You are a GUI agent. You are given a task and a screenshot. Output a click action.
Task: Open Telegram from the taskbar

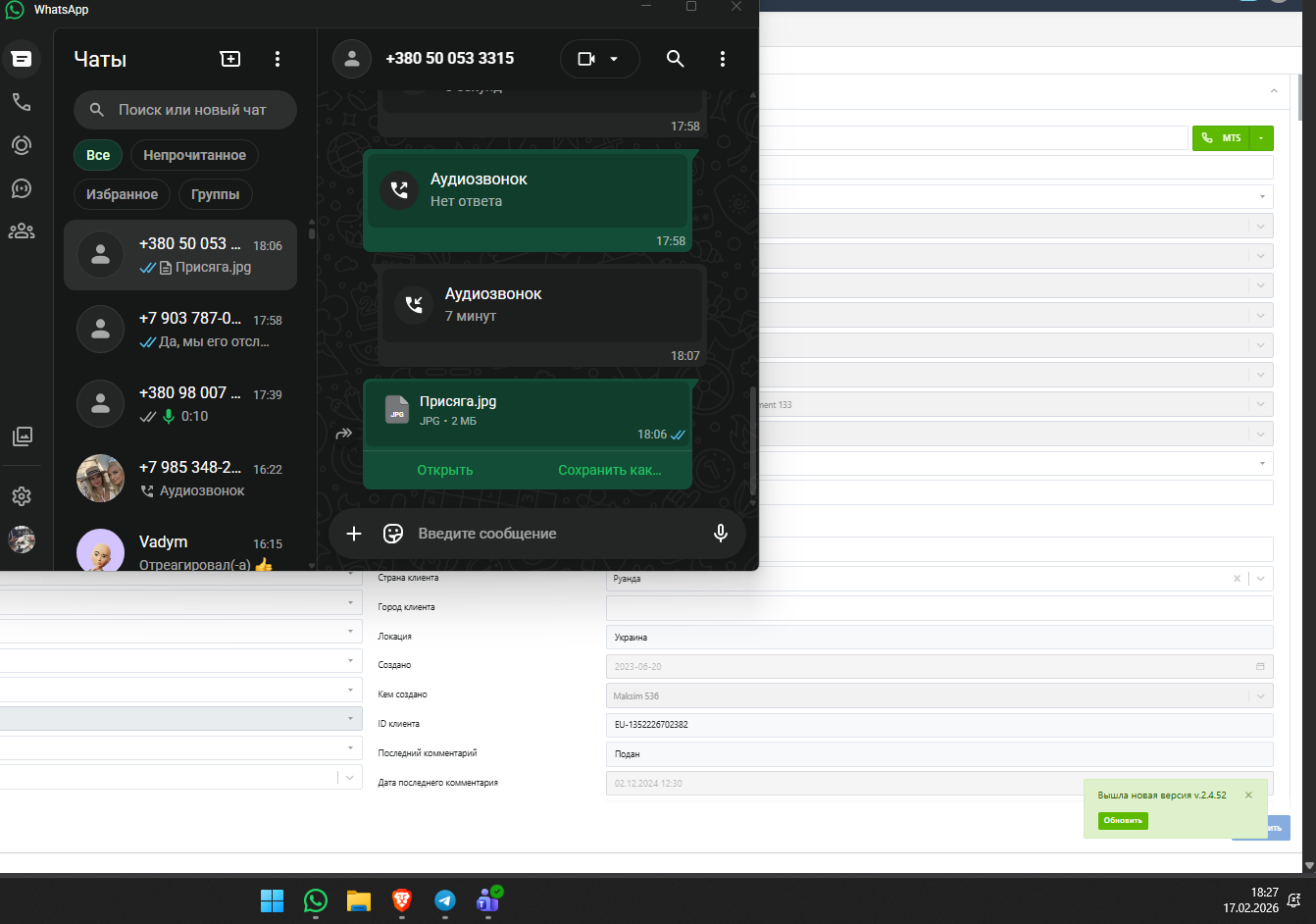pyautogui.click(x=445, y=900)
